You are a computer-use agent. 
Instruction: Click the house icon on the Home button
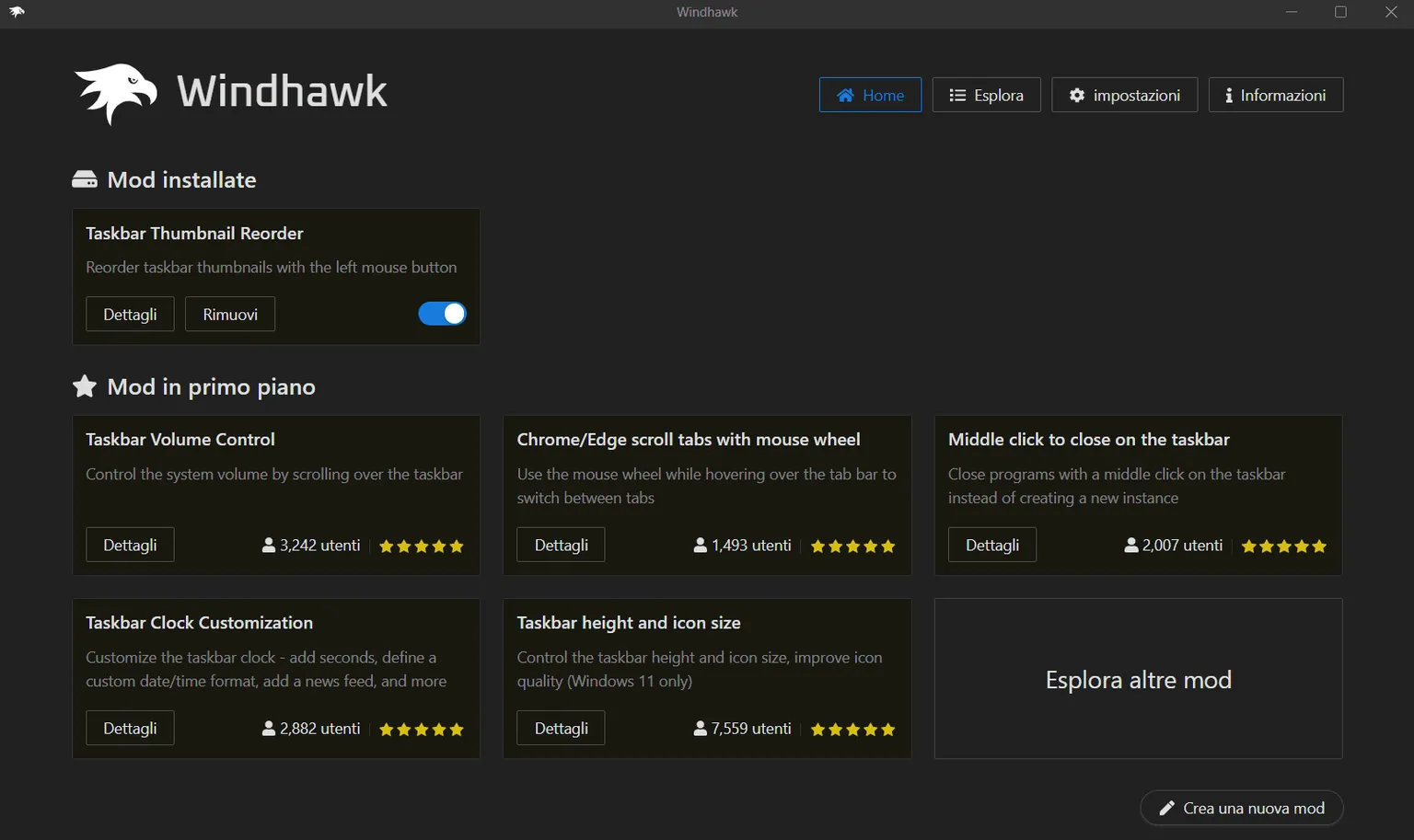[845, 95]
